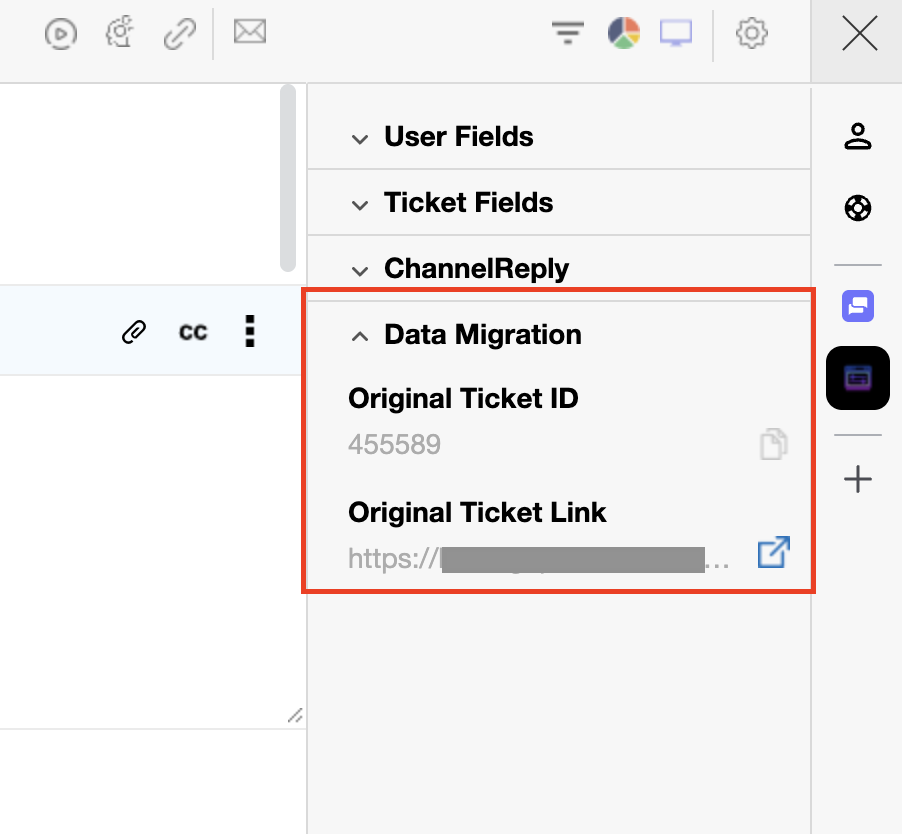This screenshot has width=902, height=834.
Task: Click the plus icon to add sidebar app
Action: pyautogui.click(x=858, y=480)
